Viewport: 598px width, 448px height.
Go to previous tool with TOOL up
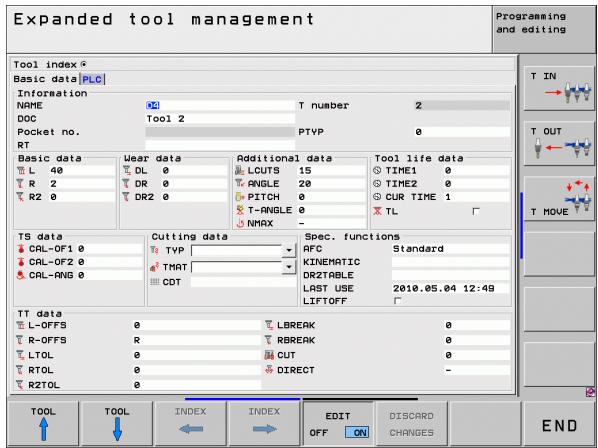point(43,423)
